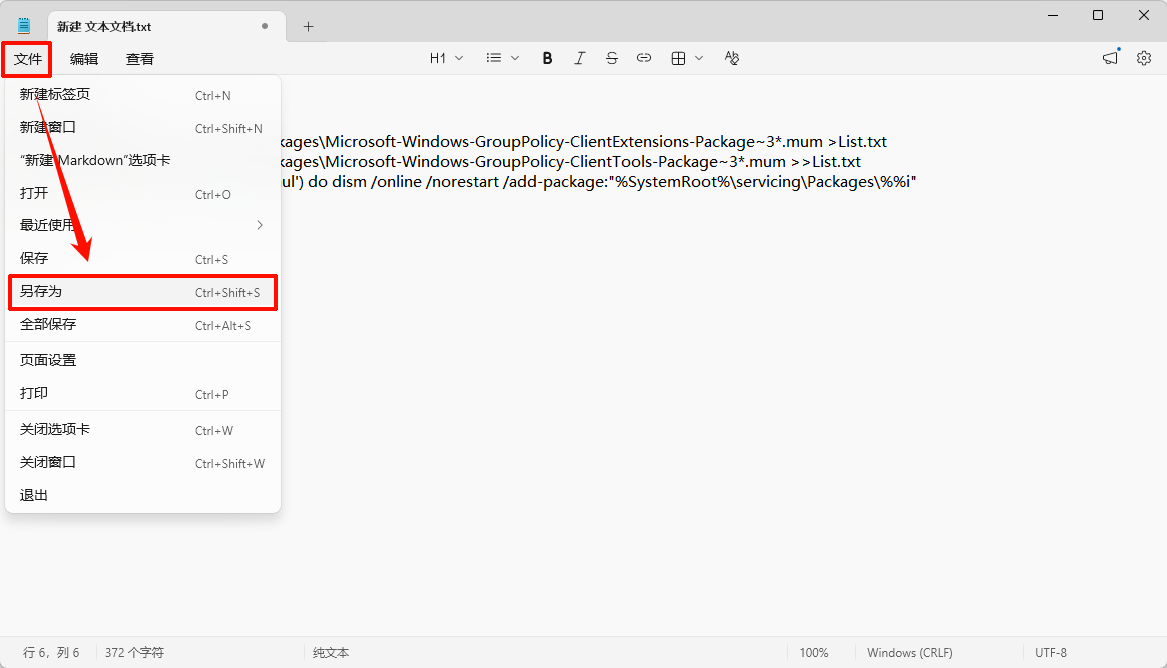This screenshot has width=1167, height=668.
Task: Open the 查看 menu
Action: tap(140, 59)
